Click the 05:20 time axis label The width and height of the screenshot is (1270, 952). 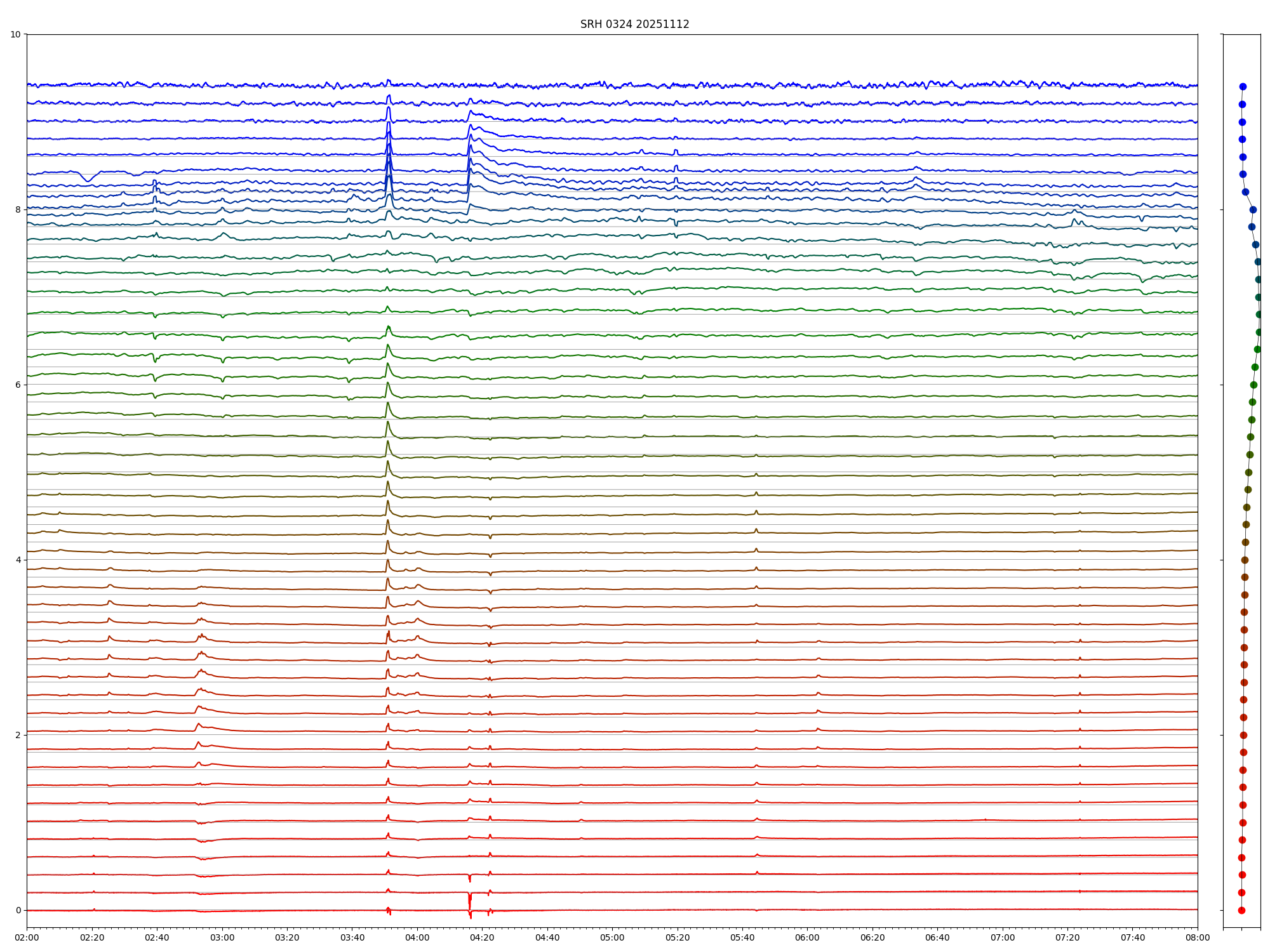point(678,937)
